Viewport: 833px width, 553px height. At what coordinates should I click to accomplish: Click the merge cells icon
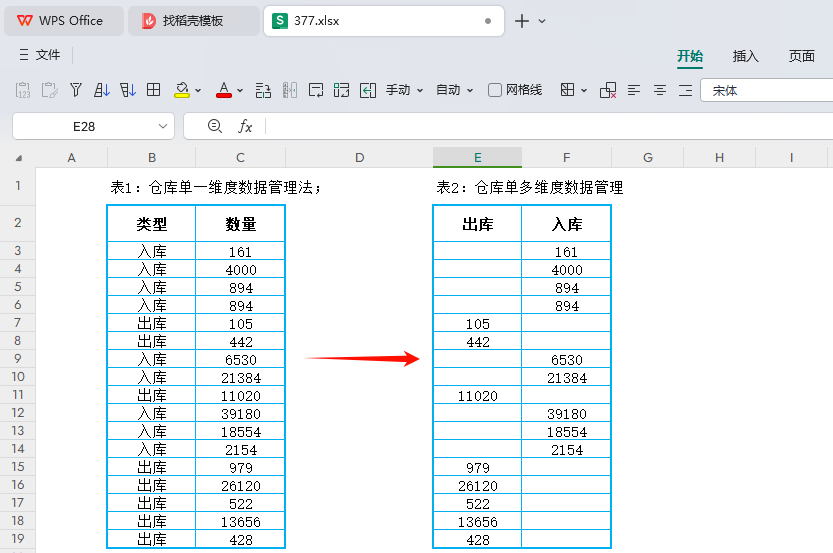tap(342, 90)
